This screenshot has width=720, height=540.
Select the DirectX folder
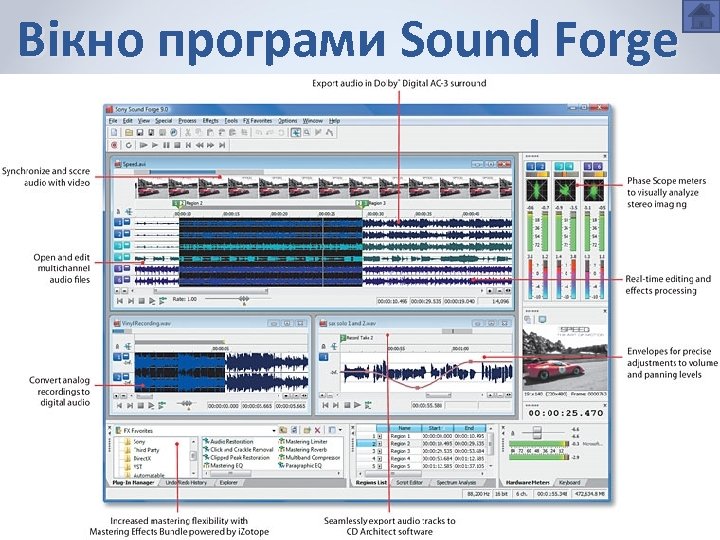point(142,458)
